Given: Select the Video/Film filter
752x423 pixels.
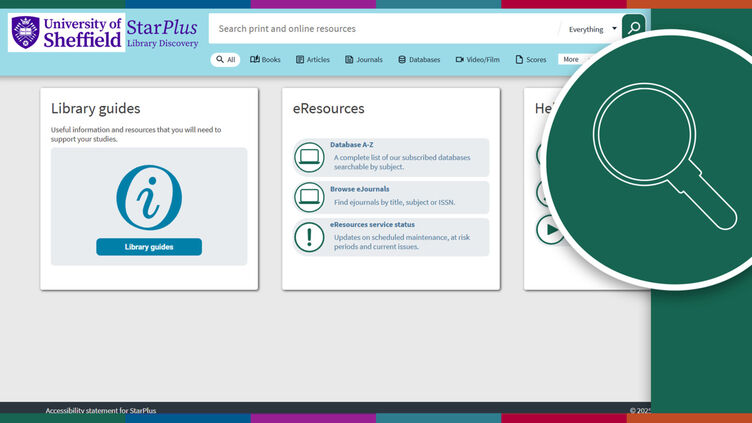Looking at the screenshot, I should click(x=477, y=60).
